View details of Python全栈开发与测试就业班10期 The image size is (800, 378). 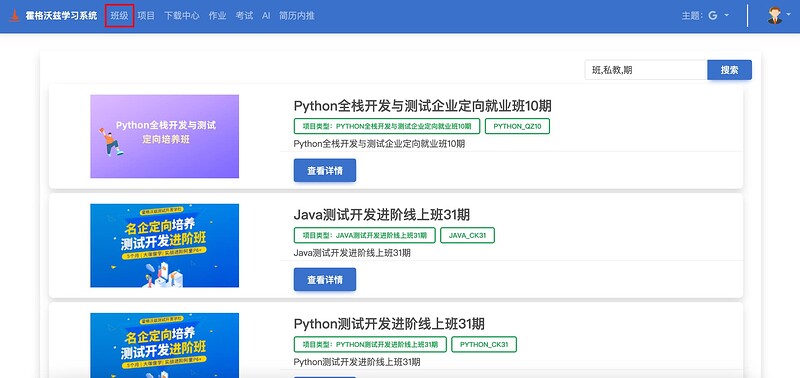324,170
